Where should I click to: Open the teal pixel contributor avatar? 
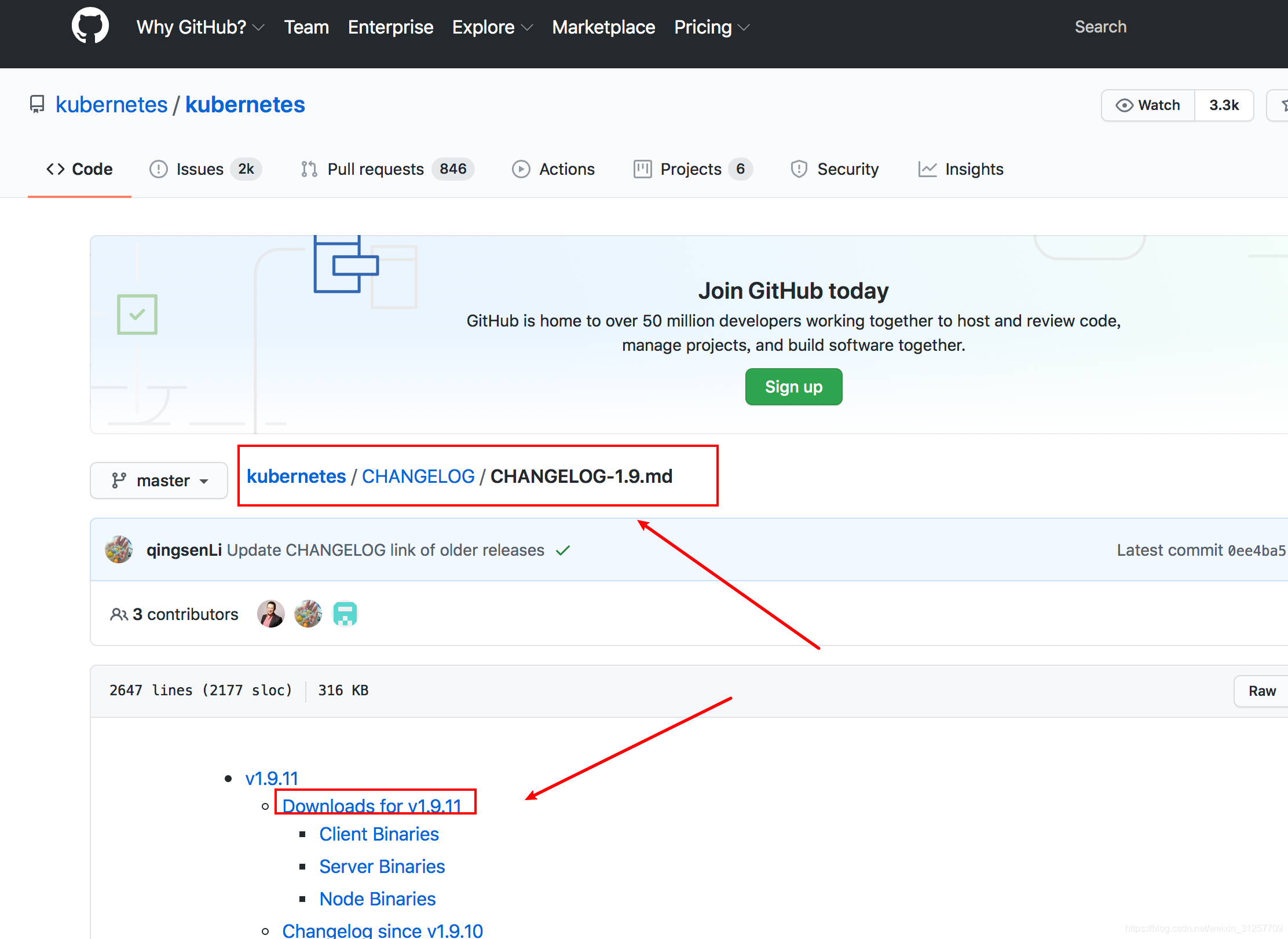[x=345, y=614]
